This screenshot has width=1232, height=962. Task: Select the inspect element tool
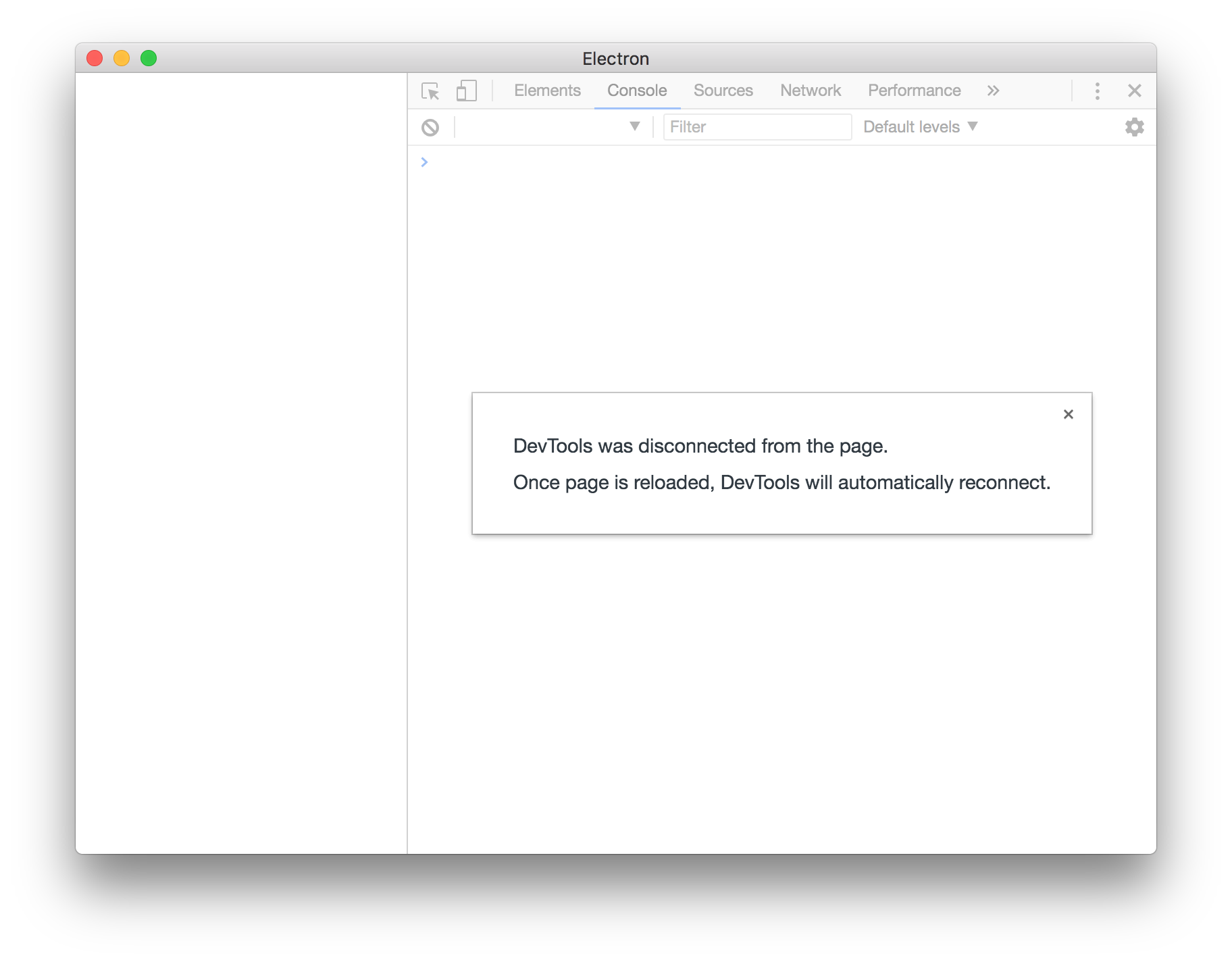(430, 91)
